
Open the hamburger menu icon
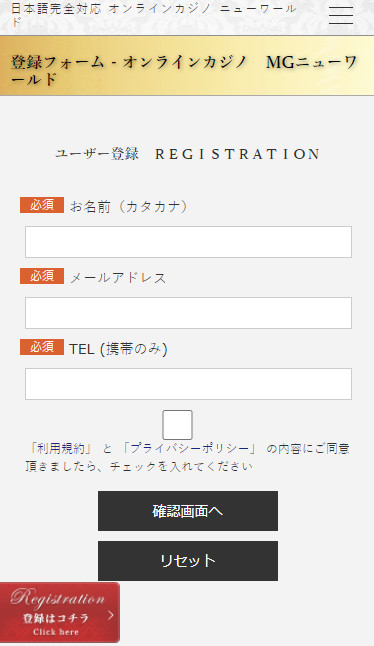coord(341,16)
